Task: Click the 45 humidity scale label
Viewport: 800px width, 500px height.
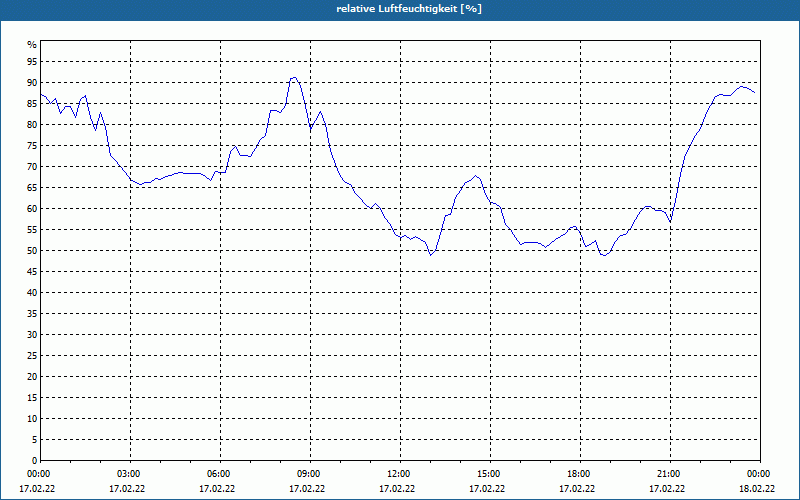Action: pos(32,272)
